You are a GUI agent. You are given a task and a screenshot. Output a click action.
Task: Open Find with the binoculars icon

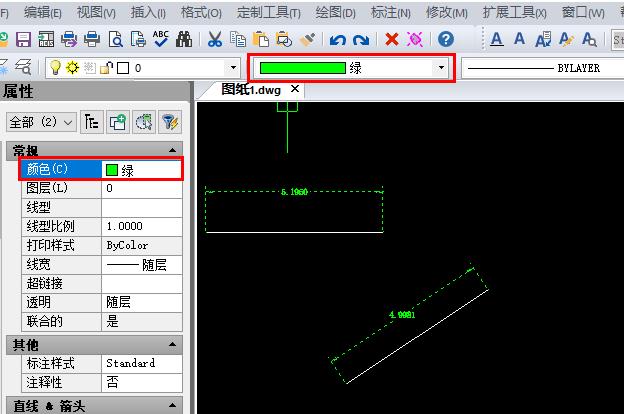[x=184, y=39]
